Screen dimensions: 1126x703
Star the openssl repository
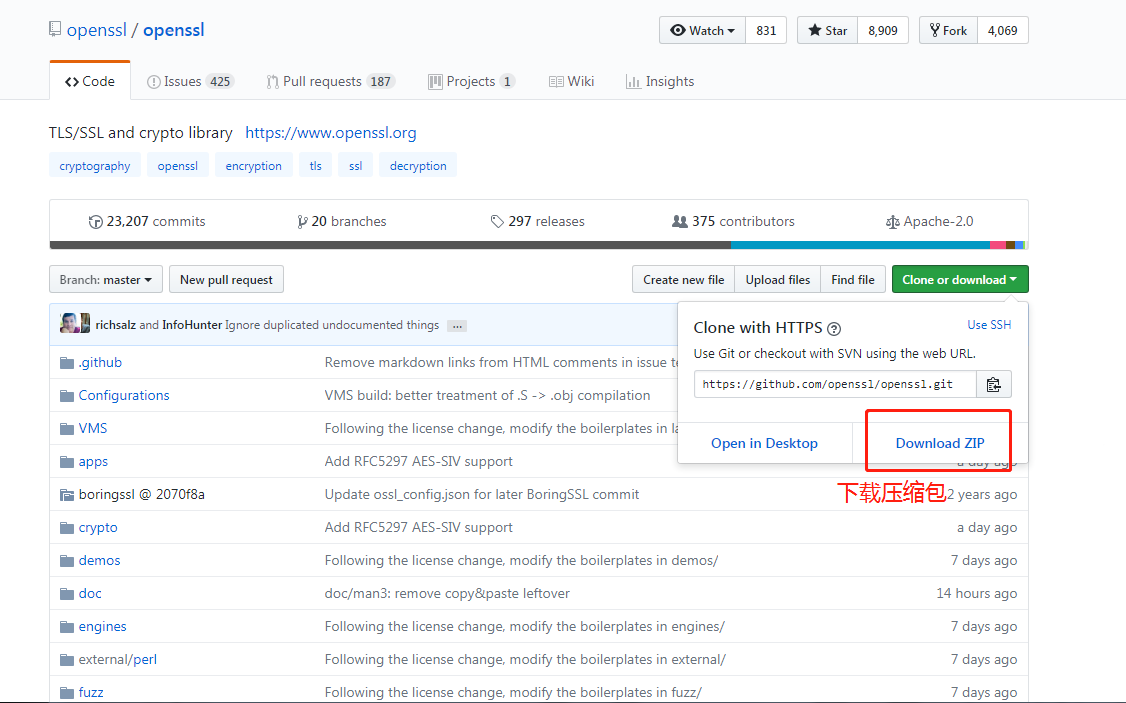click(x=827, y=30)
